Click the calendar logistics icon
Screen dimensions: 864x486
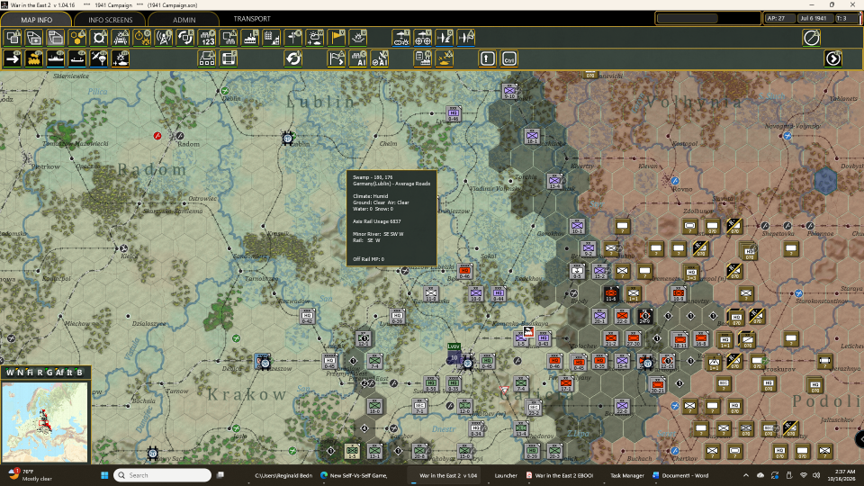coord(272,37)
